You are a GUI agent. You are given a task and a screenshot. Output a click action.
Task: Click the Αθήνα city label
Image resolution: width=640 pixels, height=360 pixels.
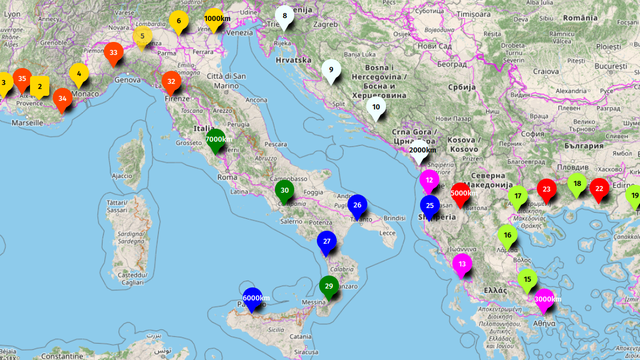coord(544,323)
